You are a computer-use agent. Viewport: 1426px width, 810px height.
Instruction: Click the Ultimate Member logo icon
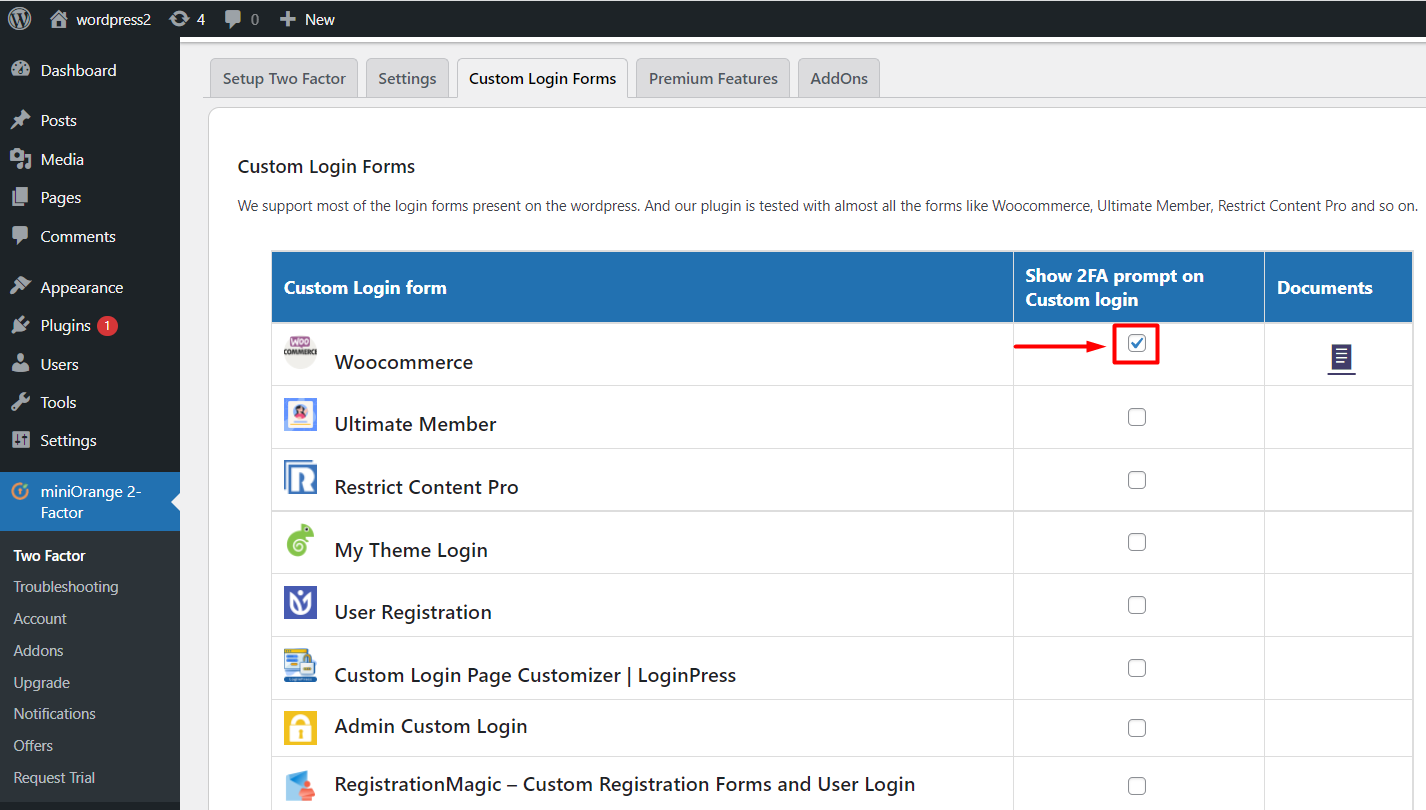coord(300,414)
